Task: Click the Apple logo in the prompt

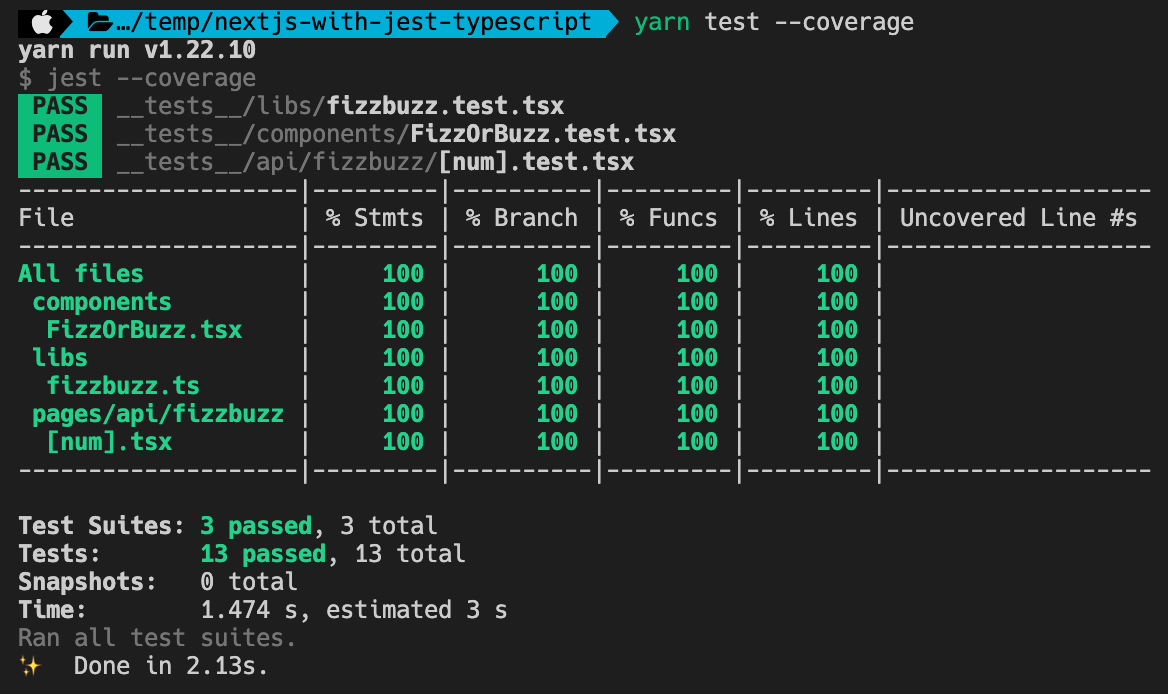Action: 42,22
